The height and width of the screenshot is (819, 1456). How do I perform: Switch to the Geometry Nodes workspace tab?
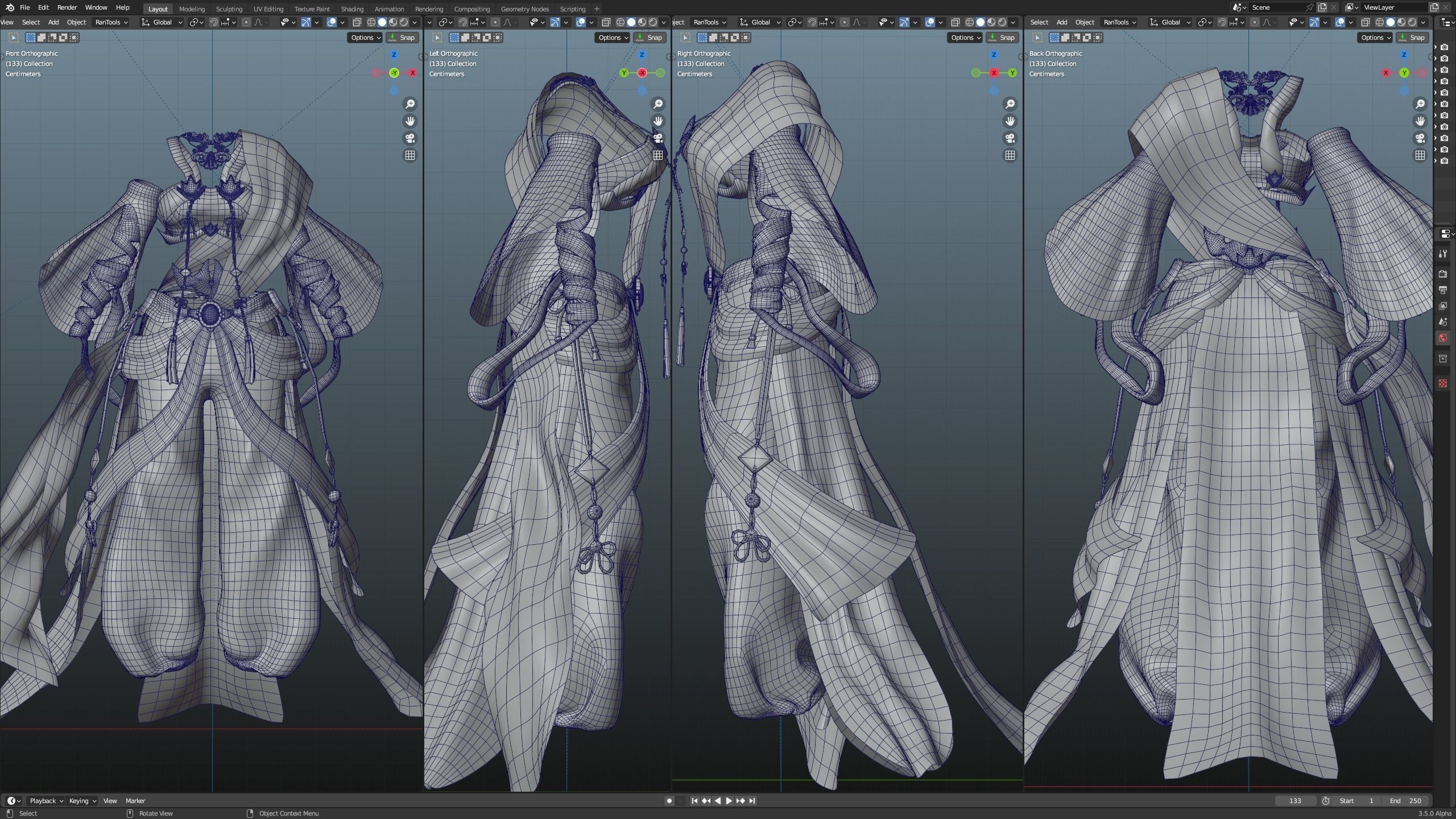point(524,9)
